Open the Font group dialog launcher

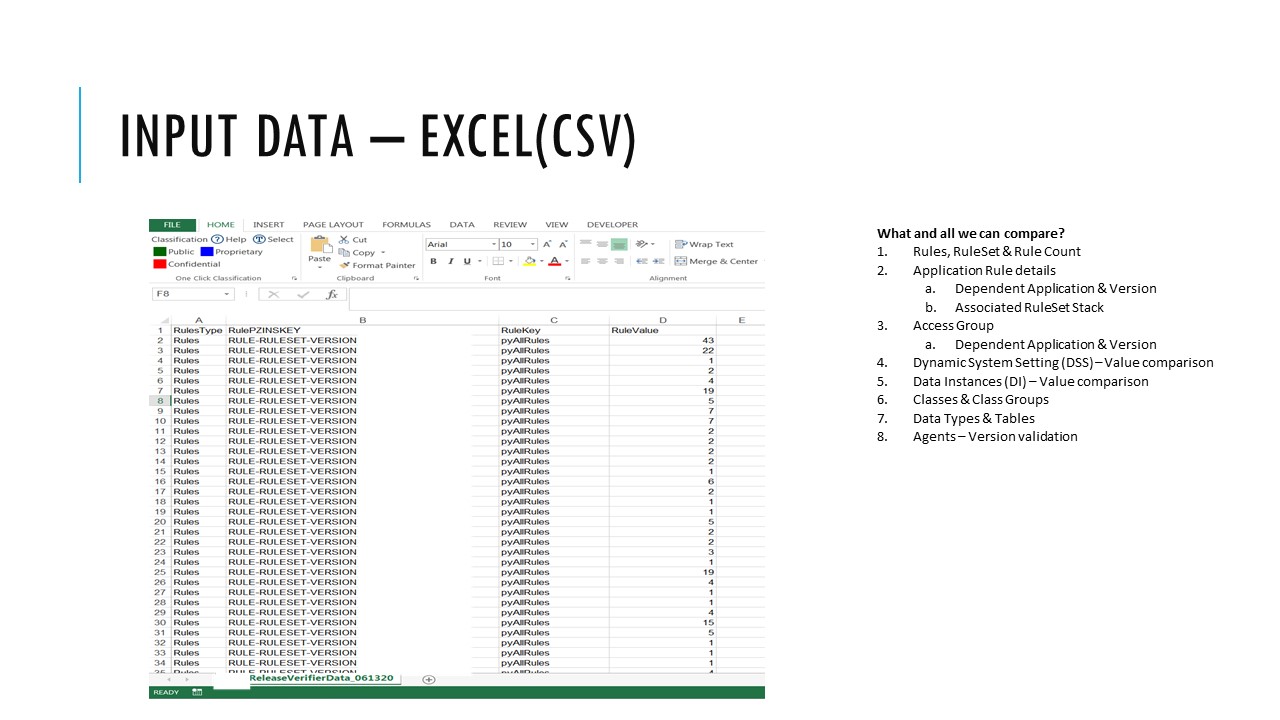[570, 278]
